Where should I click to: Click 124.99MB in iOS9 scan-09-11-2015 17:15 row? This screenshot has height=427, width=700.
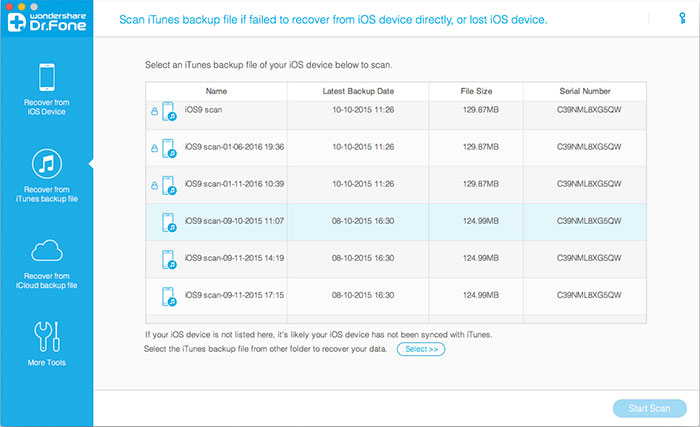[481, 295]
